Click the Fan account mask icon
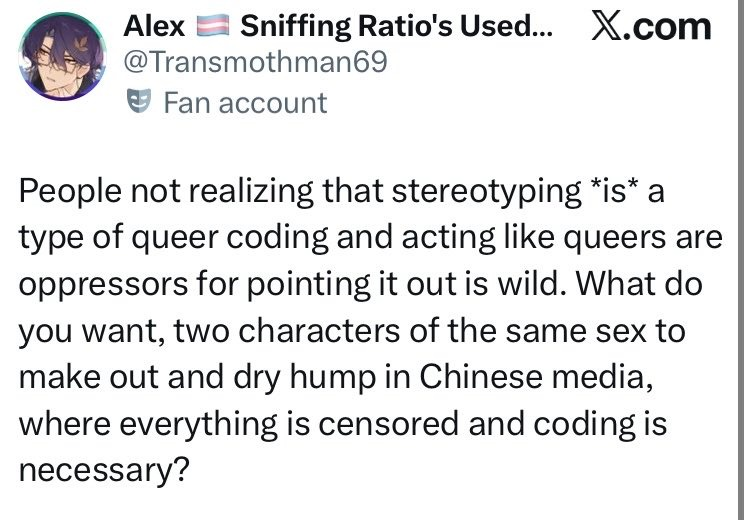The image size is (749, 520). (139, 101)
